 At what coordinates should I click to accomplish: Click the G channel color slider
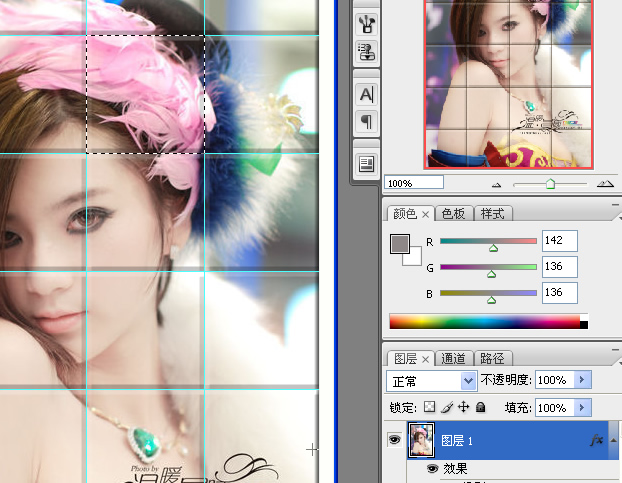[488, 267]
